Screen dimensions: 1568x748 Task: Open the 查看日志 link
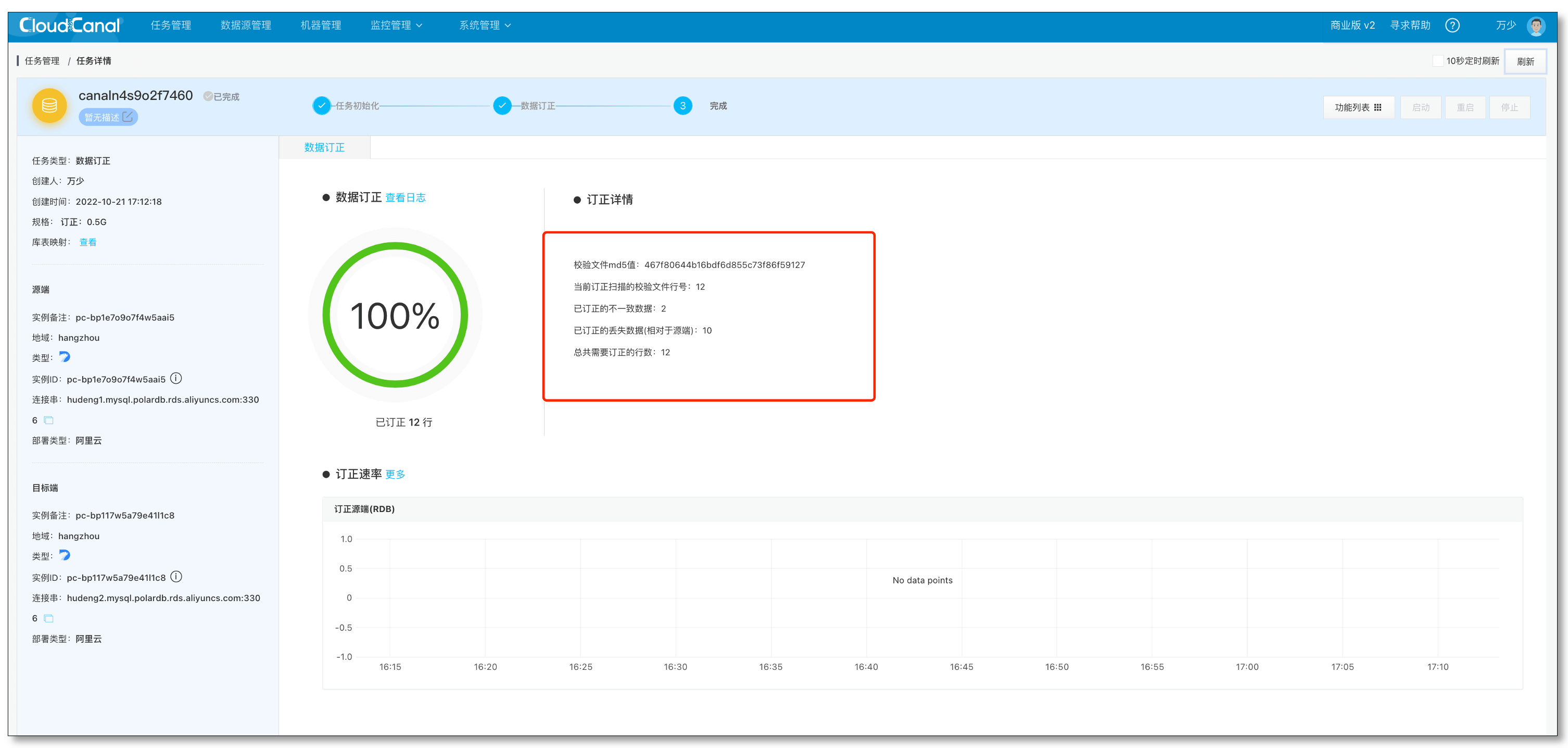pyautogui.click(x=406, y=197)
